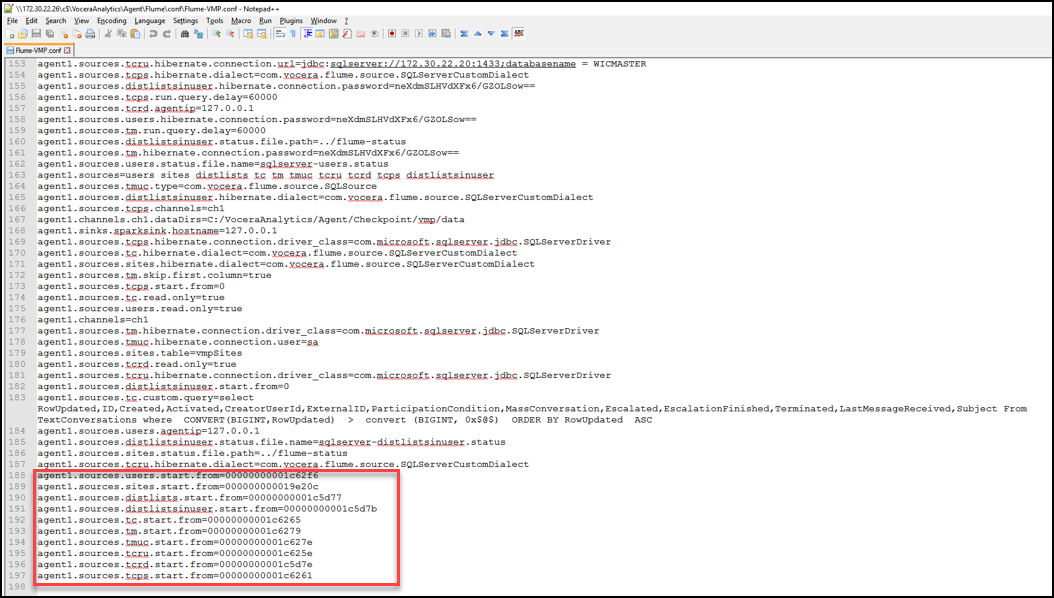Click the Zoom Out magnifier icon

pos(229,34)
